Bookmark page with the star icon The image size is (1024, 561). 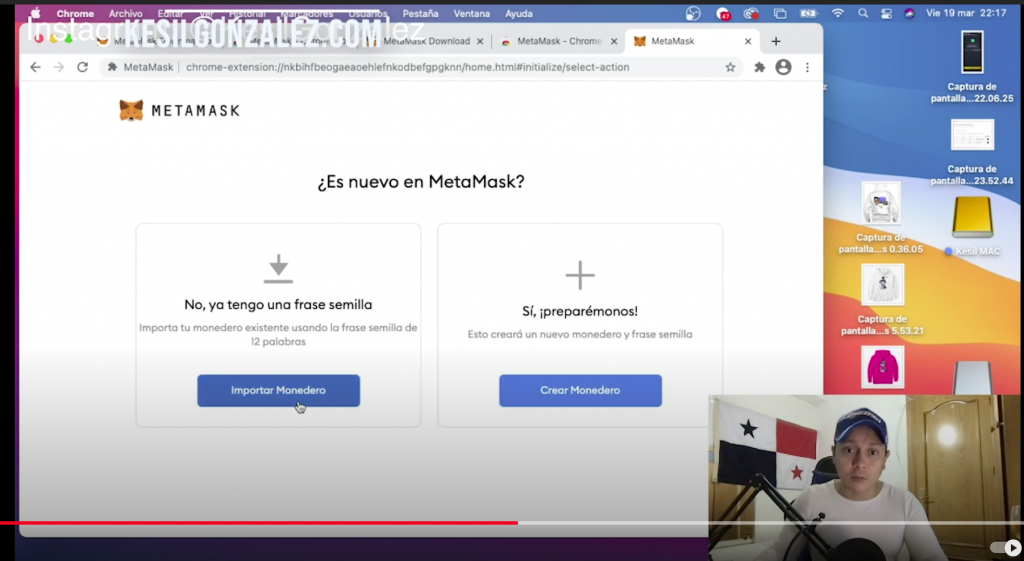click(x=730, y=67)
